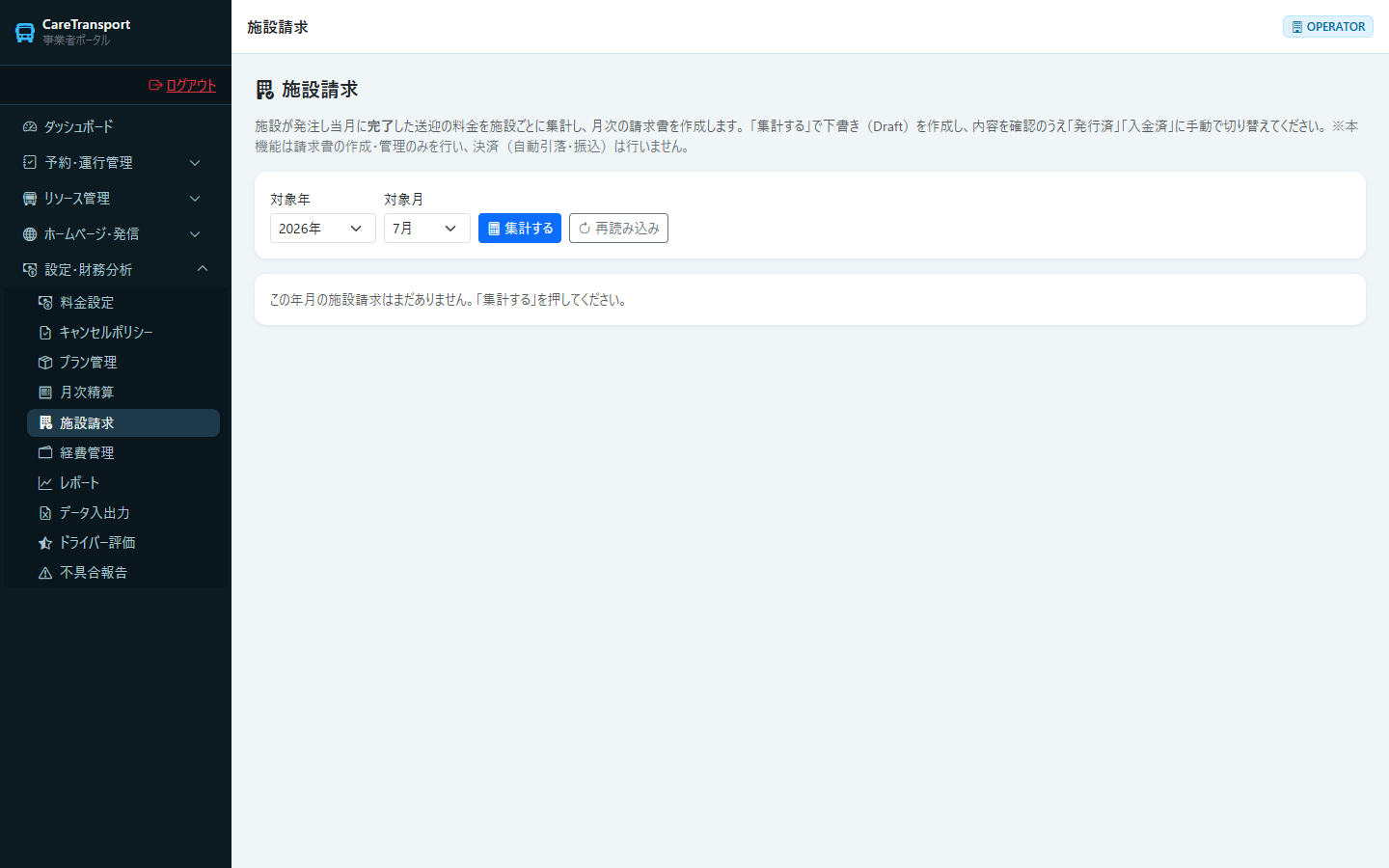This screenshot has width=1389, height=868.
Task: Open ドライバー評価 page
Action: (123, 542)
